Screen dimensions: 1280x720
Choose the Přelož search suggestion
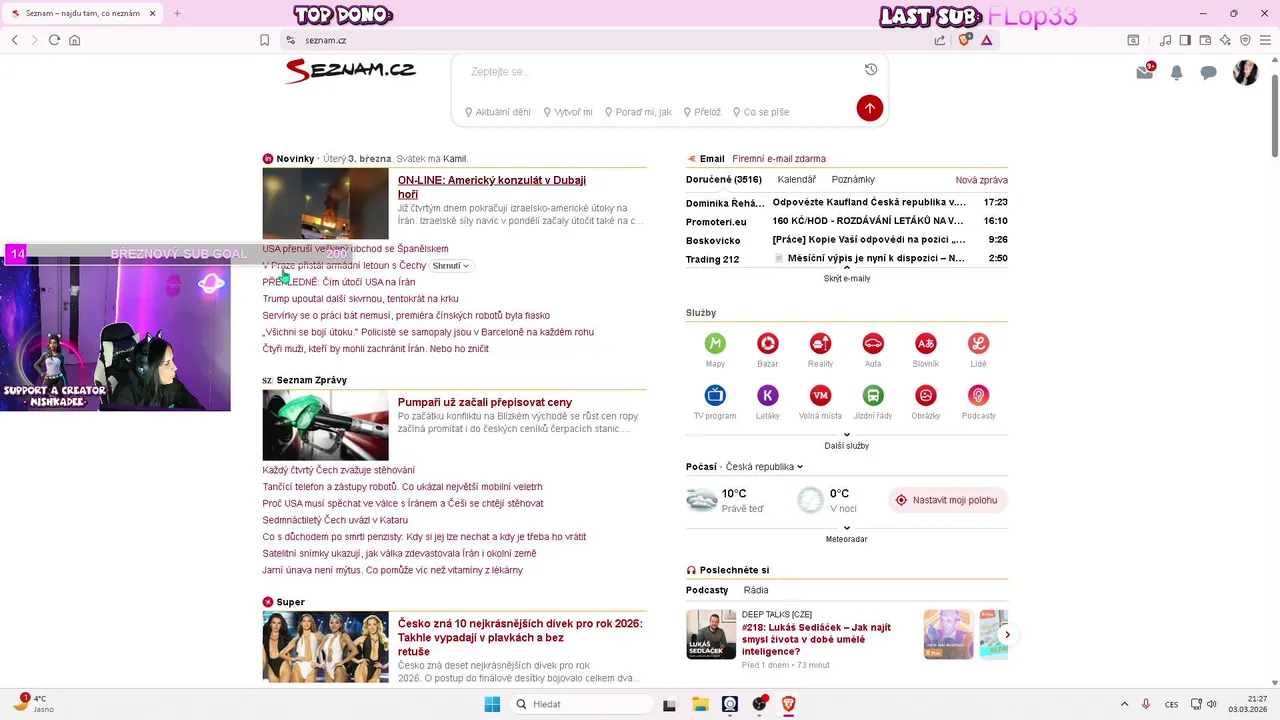703,112
